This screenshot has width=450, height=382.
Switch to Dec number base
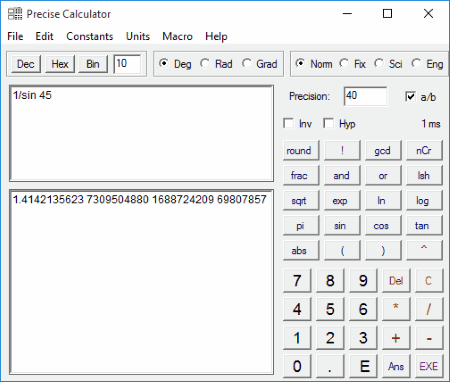click(26, 64)
